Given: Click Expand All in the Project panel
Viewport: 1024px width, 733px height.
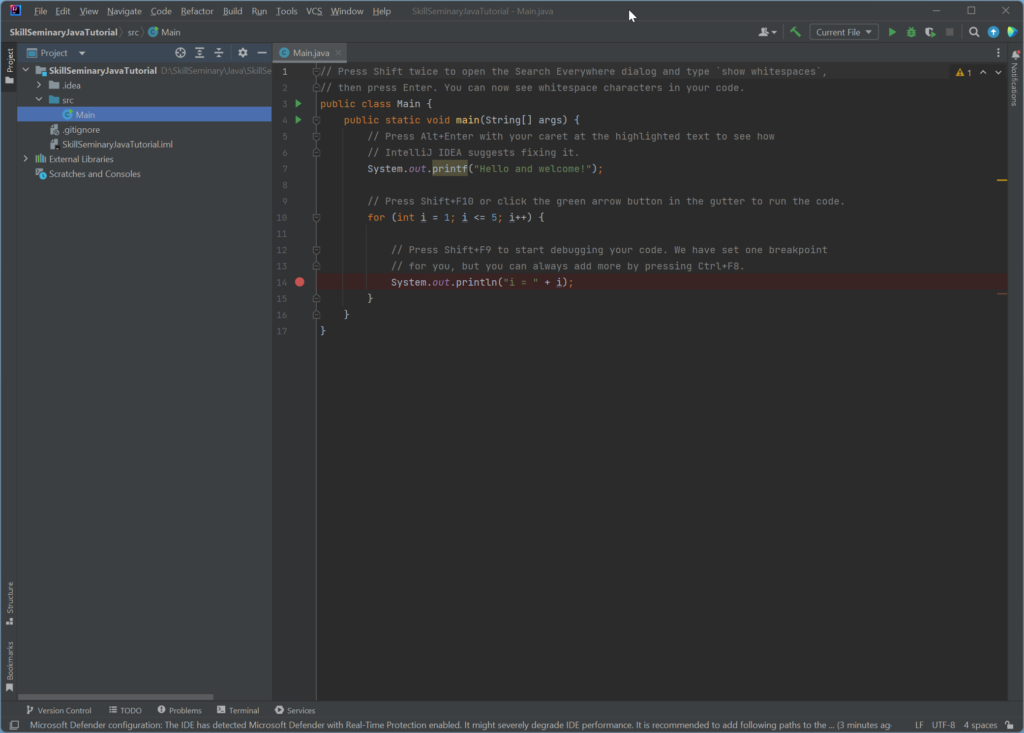Looking at the screenshot, I should pyautogui.click(x=200, y=53).
